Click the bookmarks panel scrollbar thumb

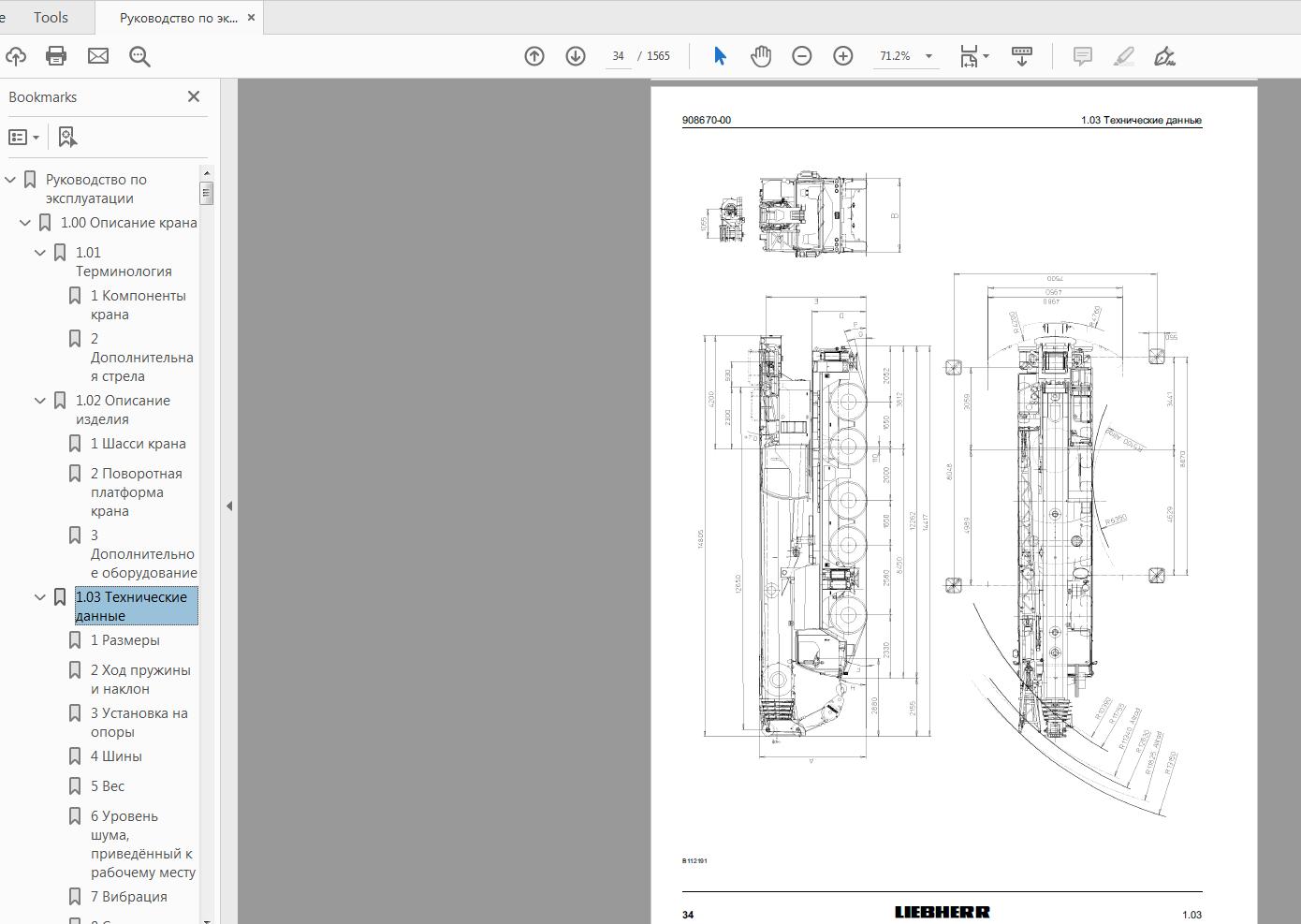click(207, 193)
